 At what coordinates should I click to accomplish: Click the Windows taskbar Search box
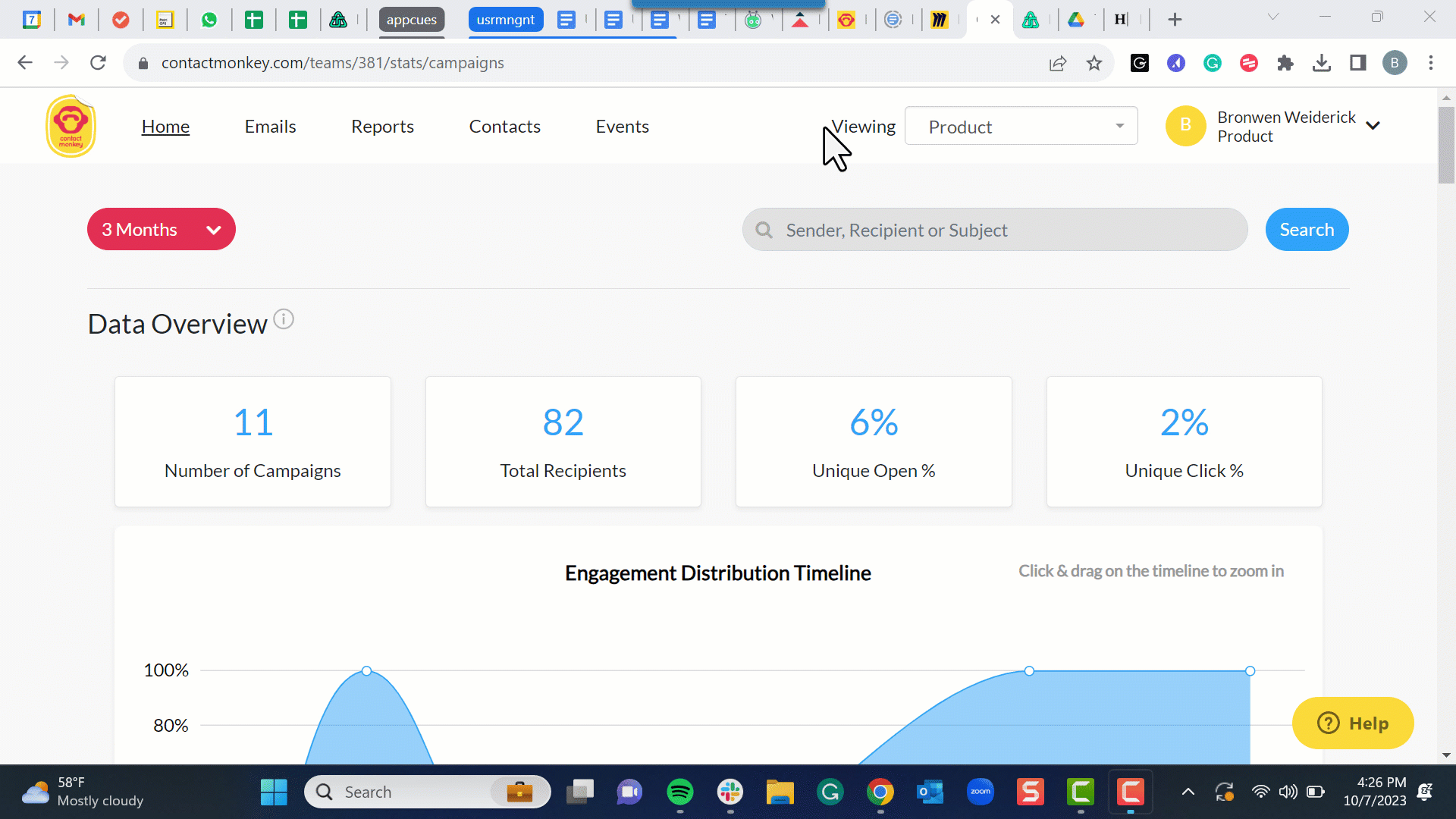coord(428,792)
